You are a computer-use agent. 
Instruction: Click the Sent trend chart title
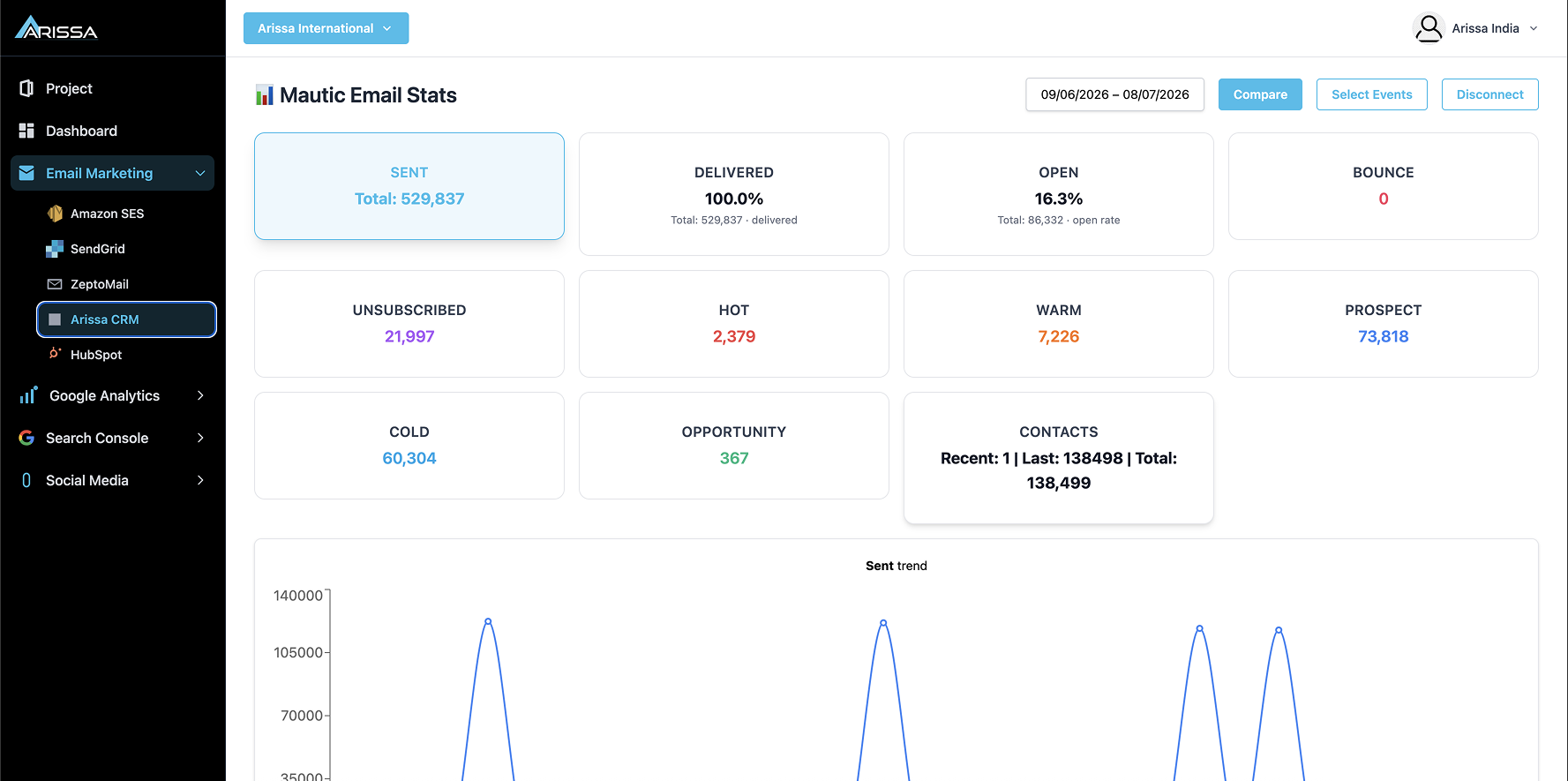[897, 566]
